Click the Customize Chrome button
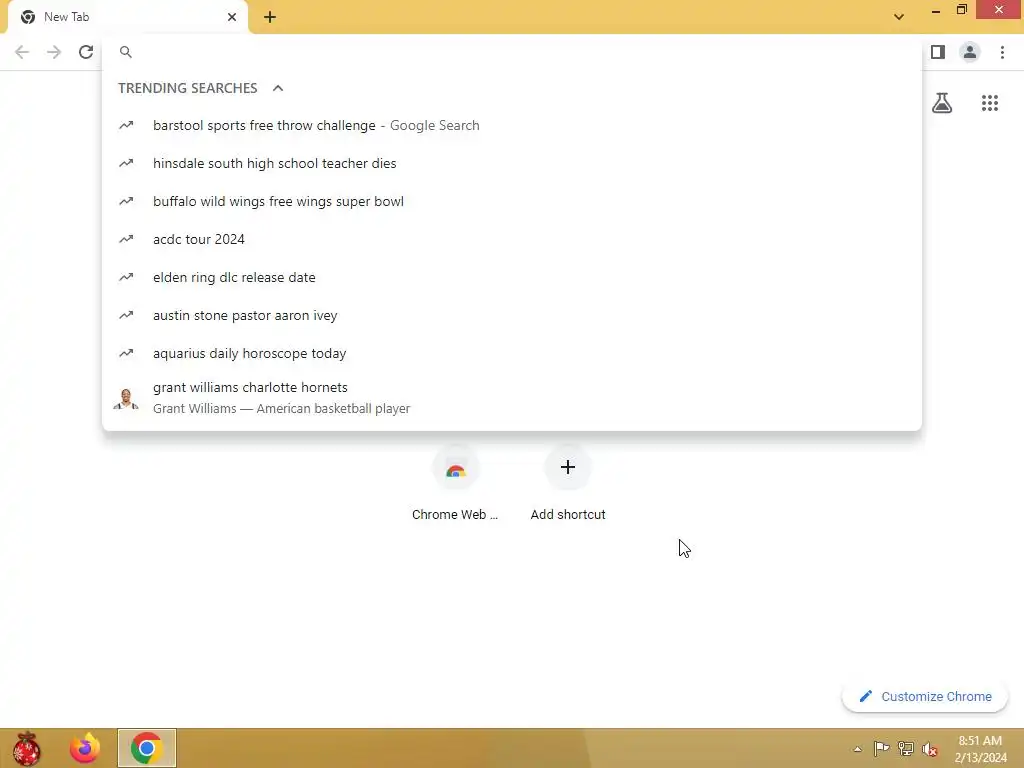The height and width of the screenshot is (768, 1024). [x=925, y=697]
